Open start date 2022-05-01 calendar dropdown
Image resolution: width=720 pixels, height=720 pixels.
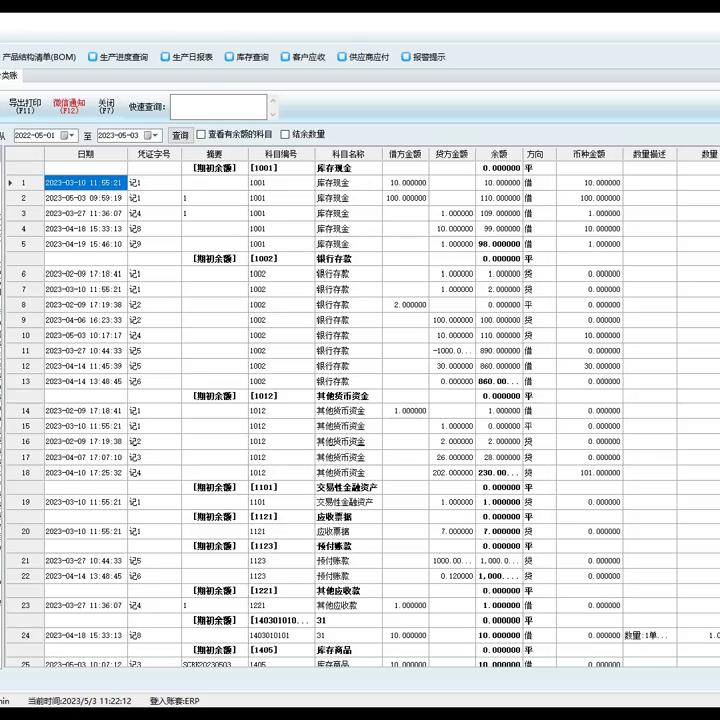(x=68, y=135)
